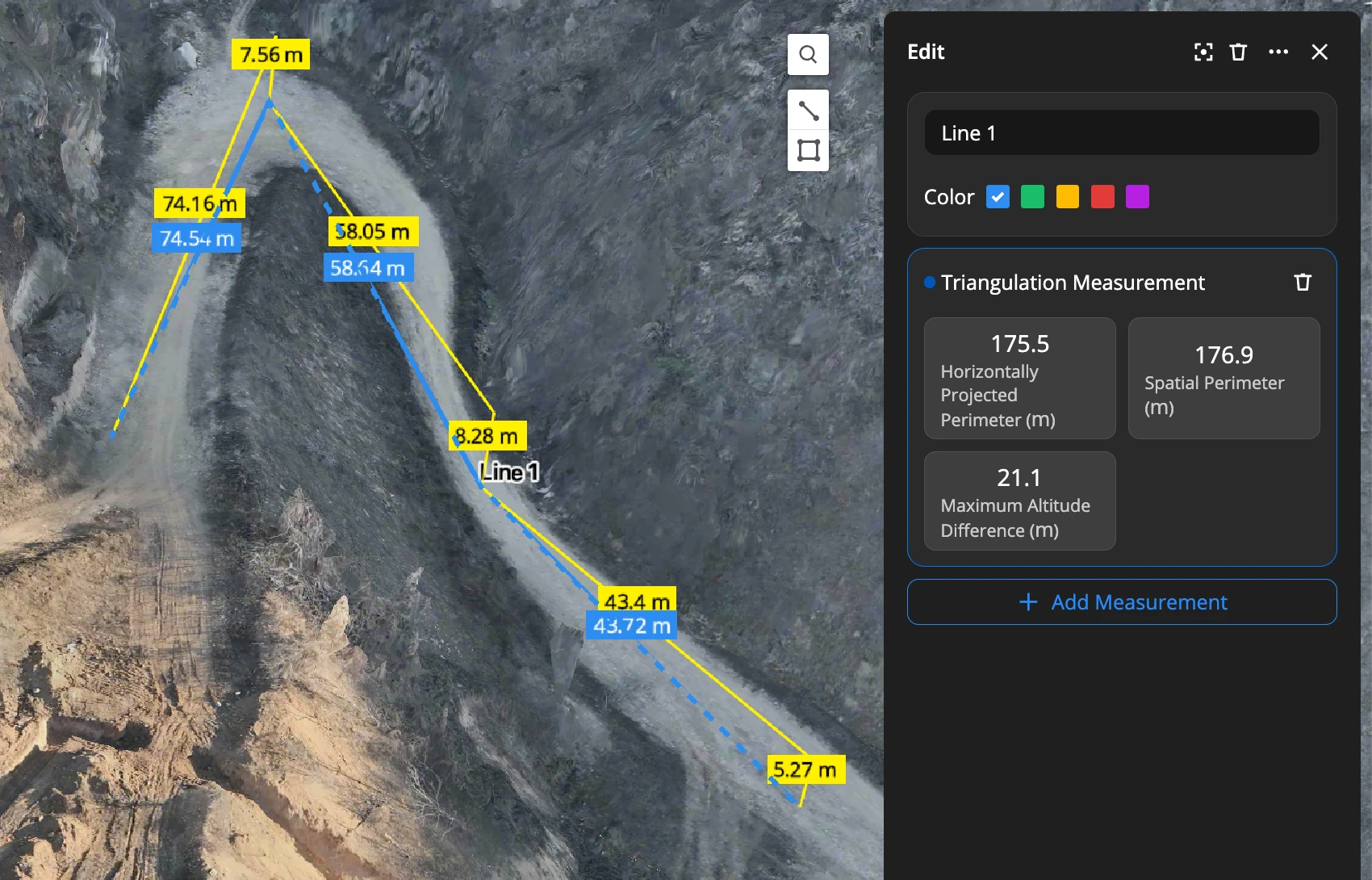Select the Triangulation Measurement title

(1072, 283)
